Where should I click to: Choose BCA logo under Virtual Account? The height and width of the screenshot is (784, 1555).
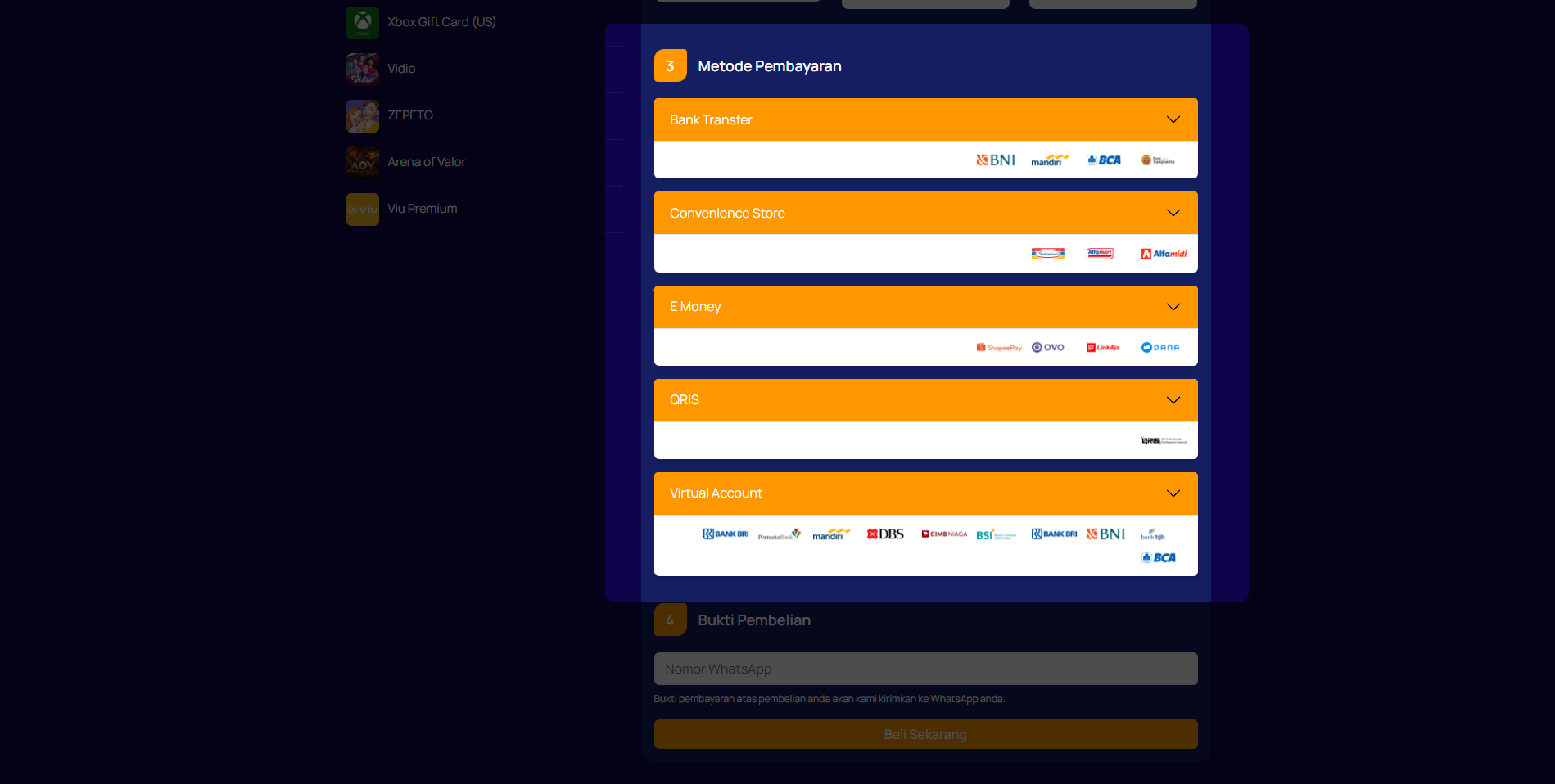pos(1159,558)
